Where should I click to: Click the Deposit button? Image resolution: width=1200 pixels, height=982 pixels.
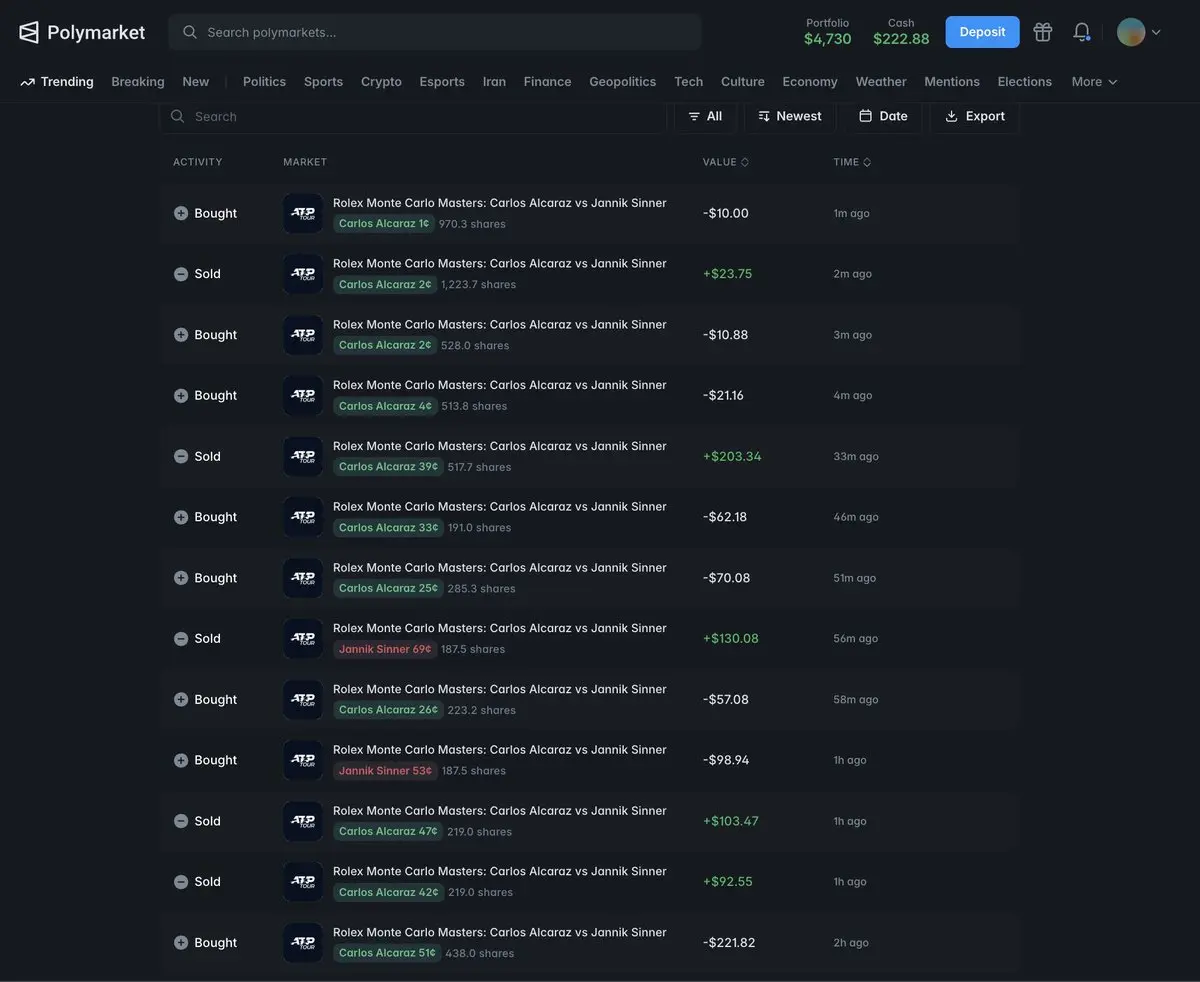(982, 32)
